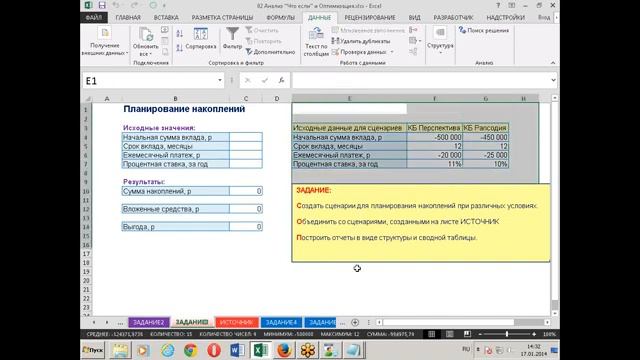Open the РЕЦЕНЗИРОВАНИЕ tab
Viewport: 640px width, 360px height.
(370, 18)
